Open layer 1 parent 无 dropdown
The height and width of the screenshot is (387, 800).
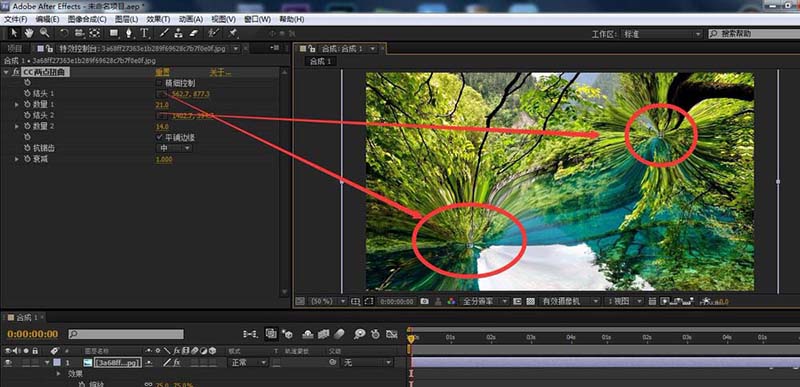coord(367,363)
